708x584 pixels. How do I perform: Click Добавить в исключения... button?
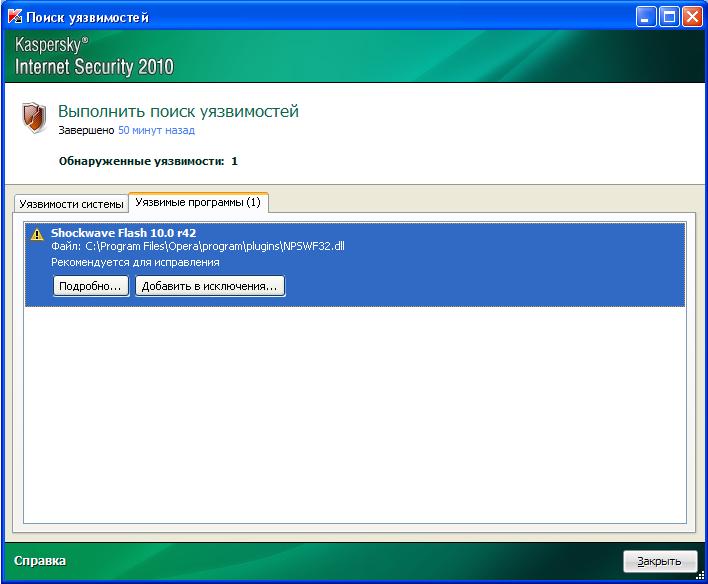pos(210,286)
